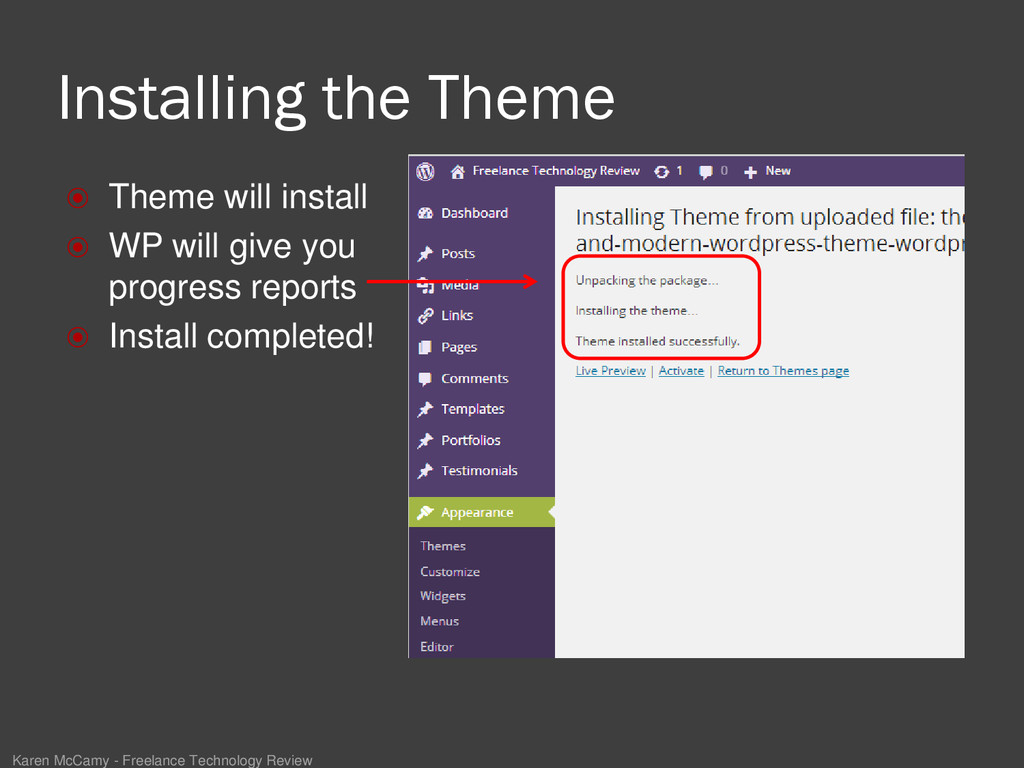This screenshot has width=1024, height=768.
Task: Click the Live Preview link
Action: [x=611, y=371]
